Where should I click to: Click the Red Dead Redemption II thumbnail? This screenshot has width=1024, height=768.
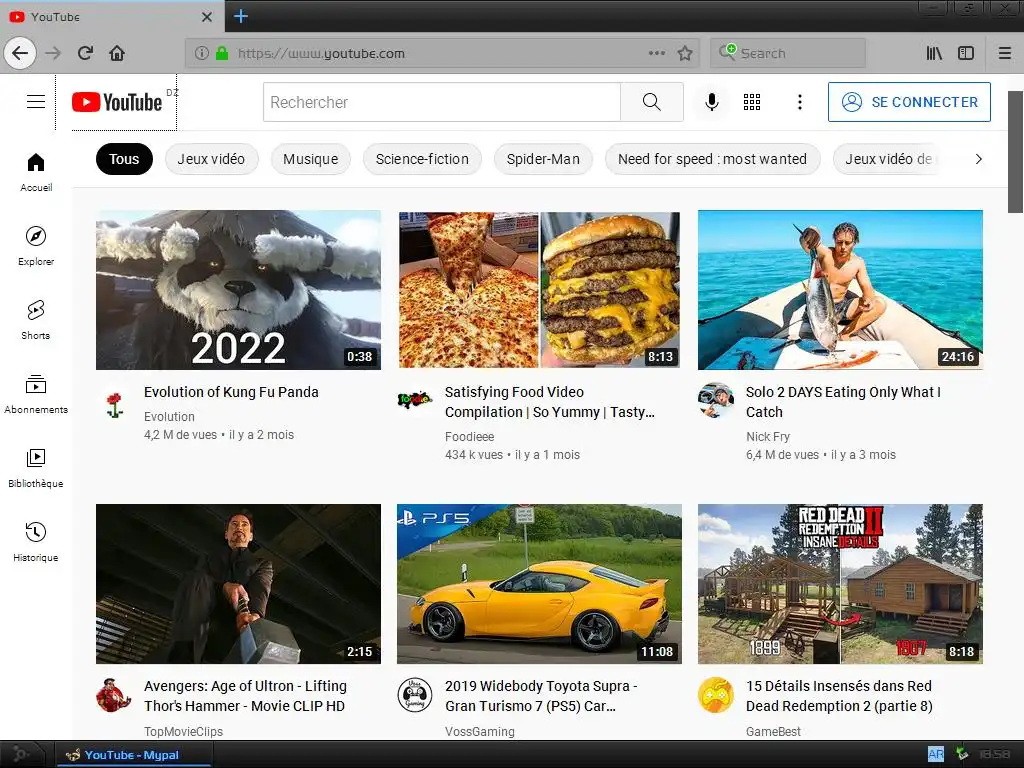tap(840, 584)
